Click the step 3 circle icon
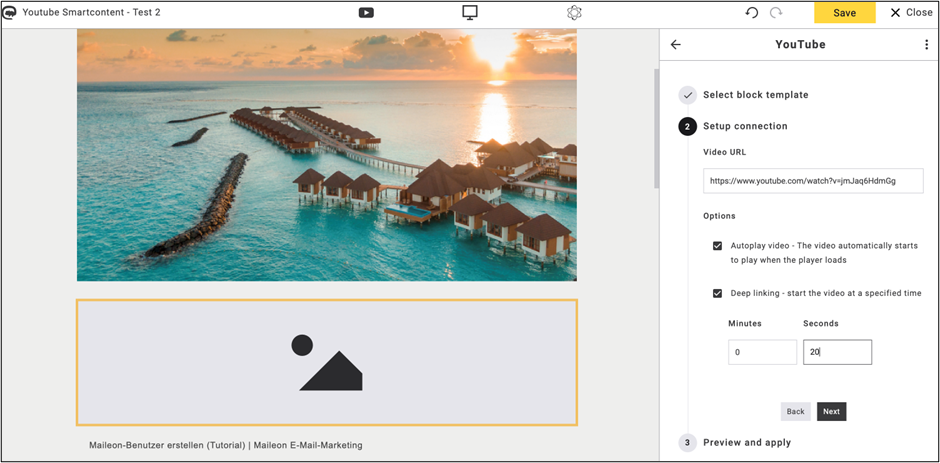The width and height of the screenshot is (940, 463). tap(688, 443)
